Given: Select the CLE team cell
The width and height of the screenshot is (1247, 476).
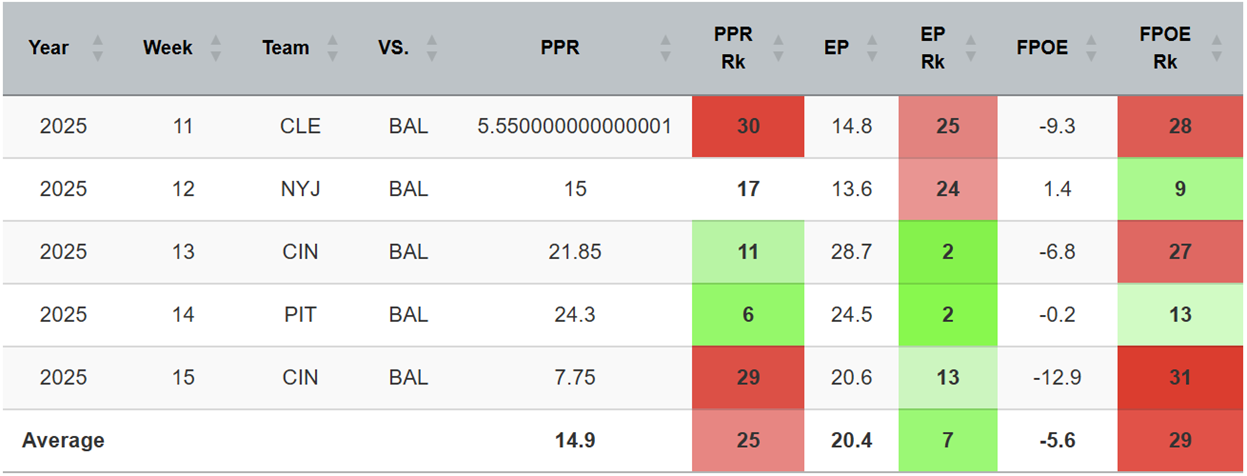Looking at the screenshot, I should (x=299, y=127).
